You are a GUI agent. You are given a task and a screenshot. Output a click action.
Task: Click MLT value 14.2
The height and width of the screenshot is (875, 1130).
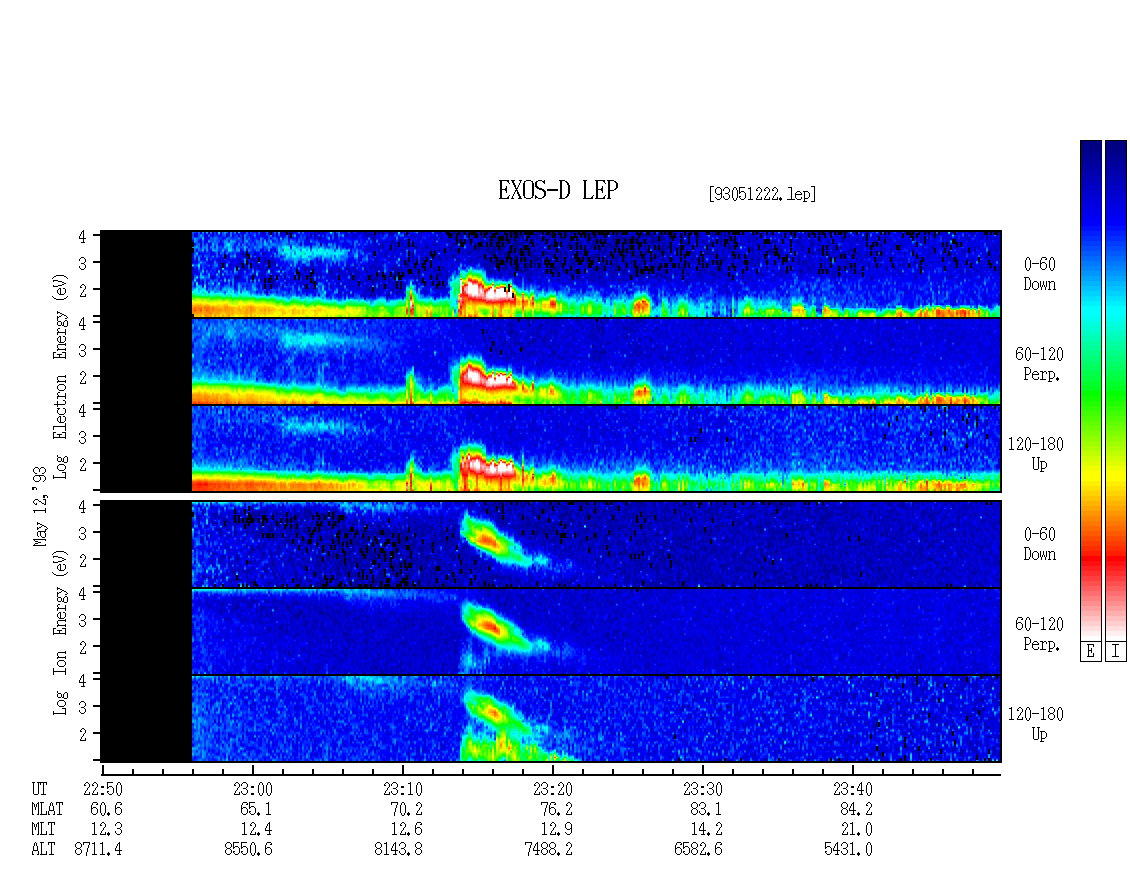click(x=706, y=830)
